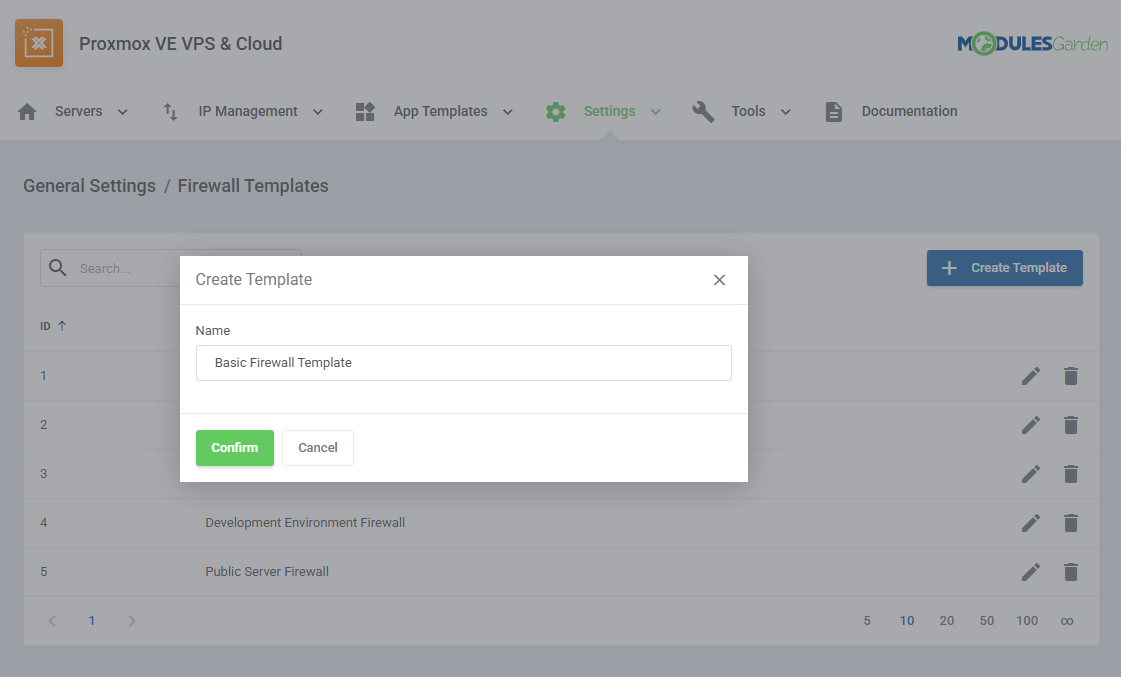Expand the Tools menu chevron

(x=786, y=112)
